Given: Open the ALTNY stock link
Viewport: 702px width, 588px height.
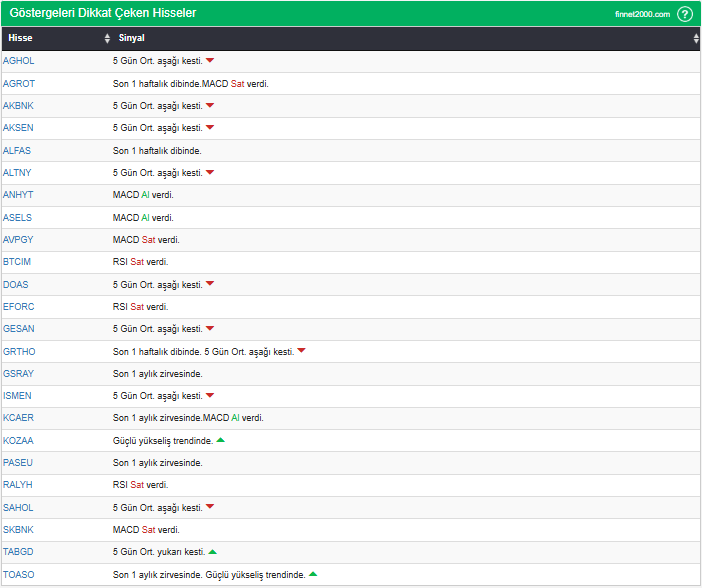Looking at the screenshot, I should coord(17,173).
